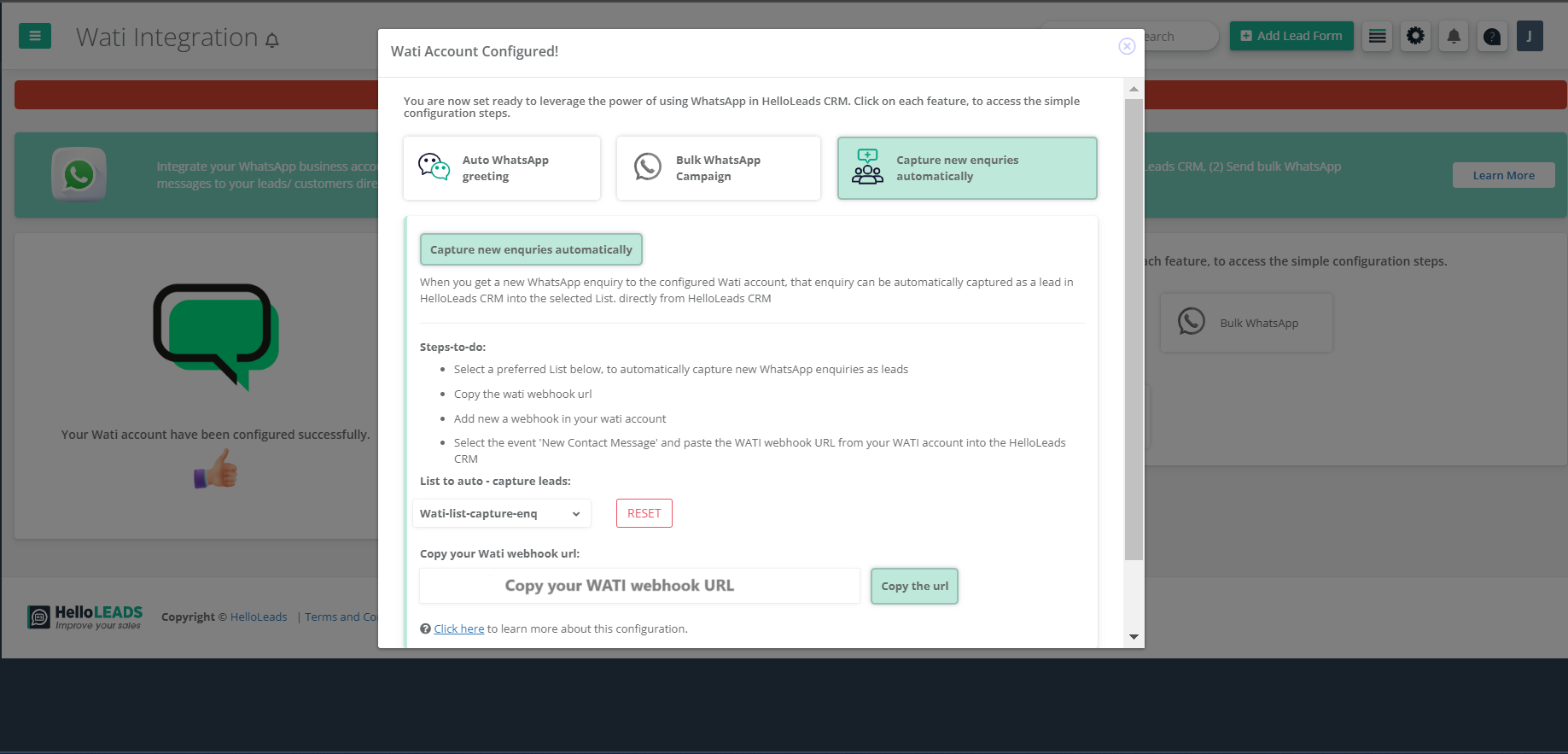Image resolution: width=1568 pixels, height=754 pixels.
Task: Click the thumbs up icon
Action: coord(216,469)
